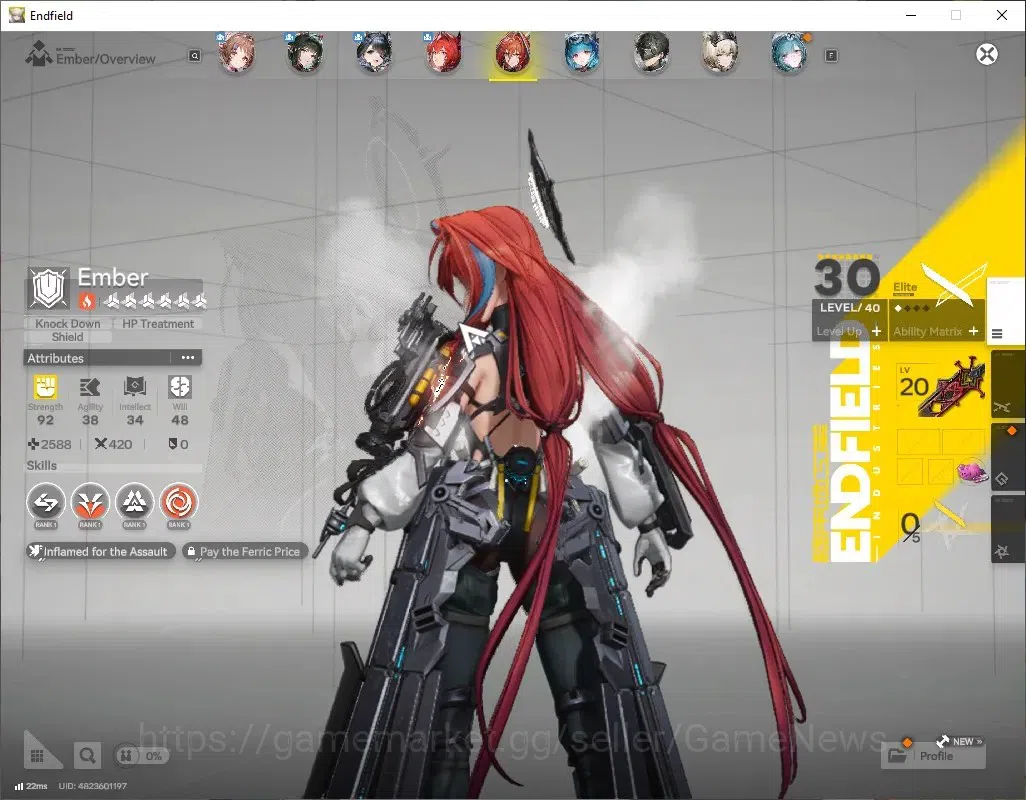
Task: Open the locked Pay the Ferric Price talent
Action: click(245, 551)
